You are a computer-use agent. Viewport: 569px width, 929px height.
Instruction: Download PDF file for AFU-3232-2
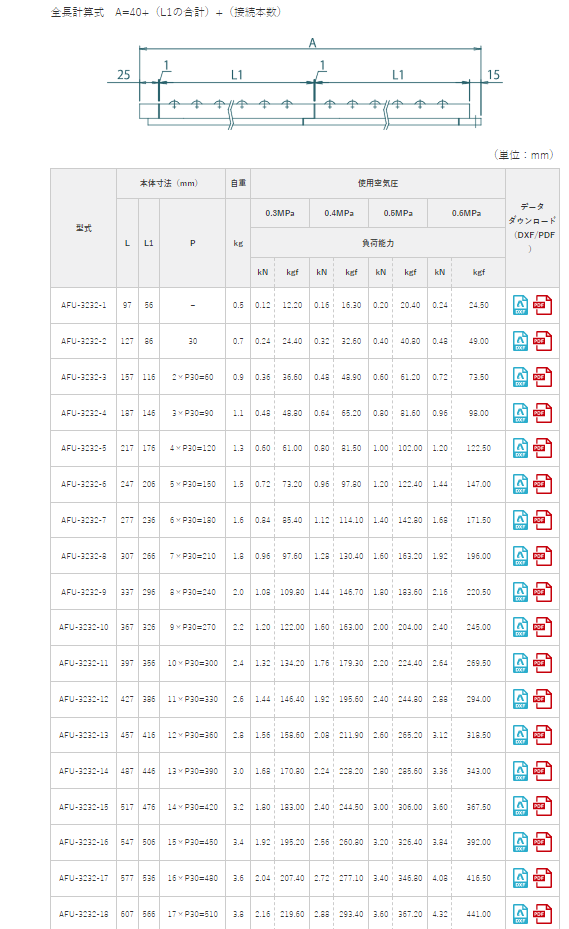pos(542,341)
